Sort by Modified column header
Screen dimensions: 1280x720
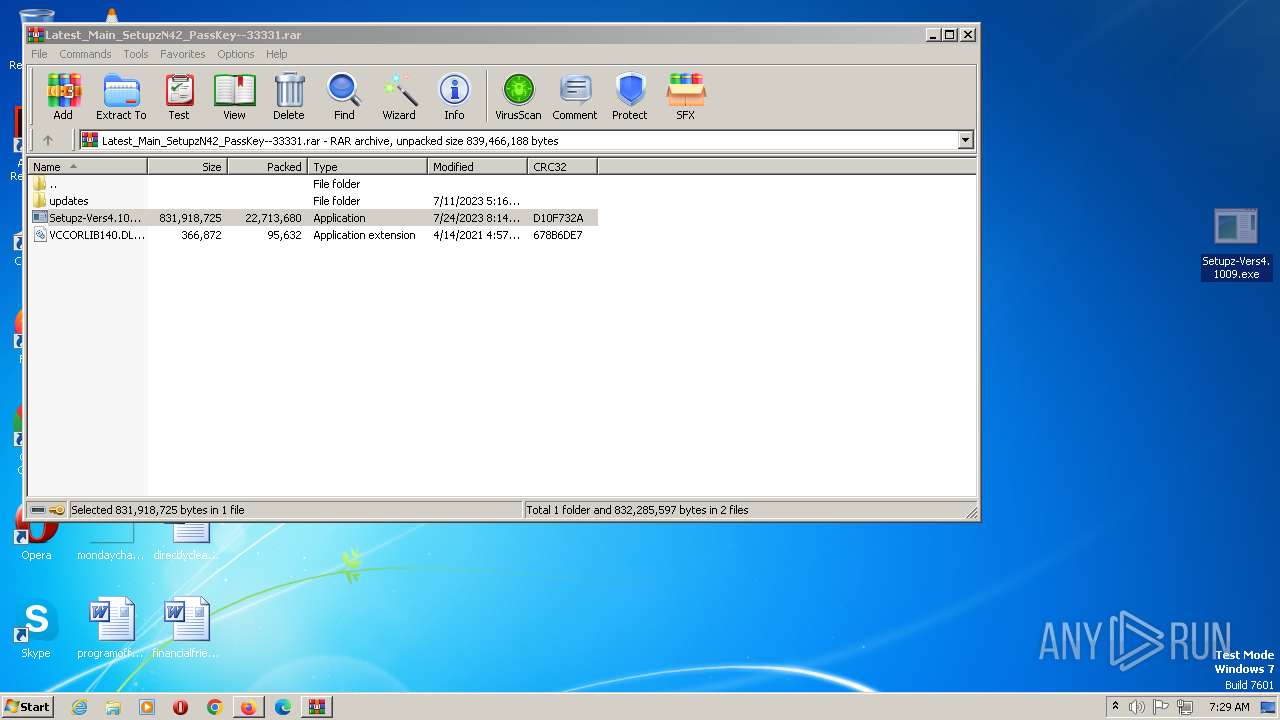[478, 167]
